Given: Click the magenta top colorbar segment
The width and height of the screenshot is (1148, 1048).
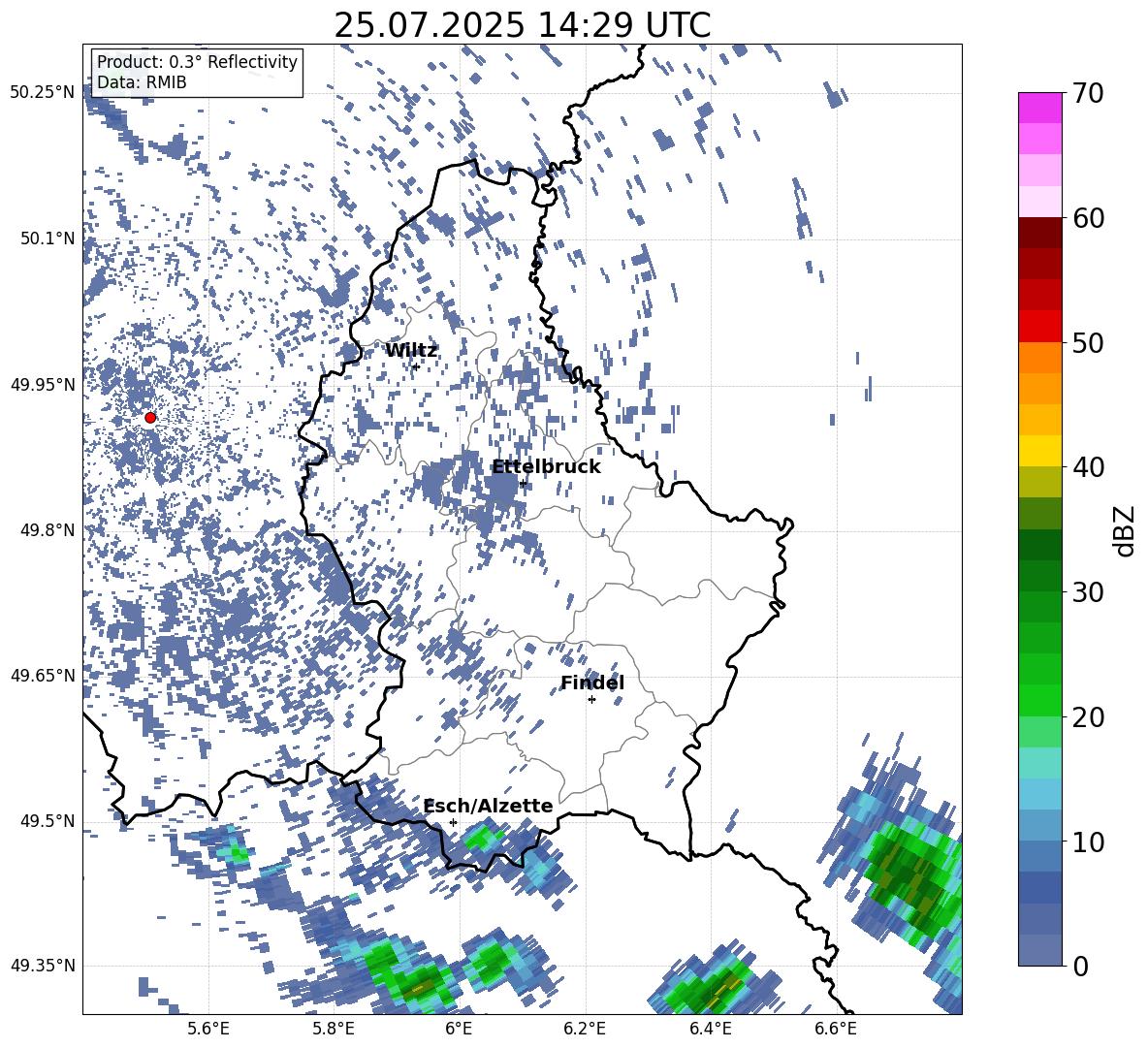Looking at the screenshot, I should 1039,108.
